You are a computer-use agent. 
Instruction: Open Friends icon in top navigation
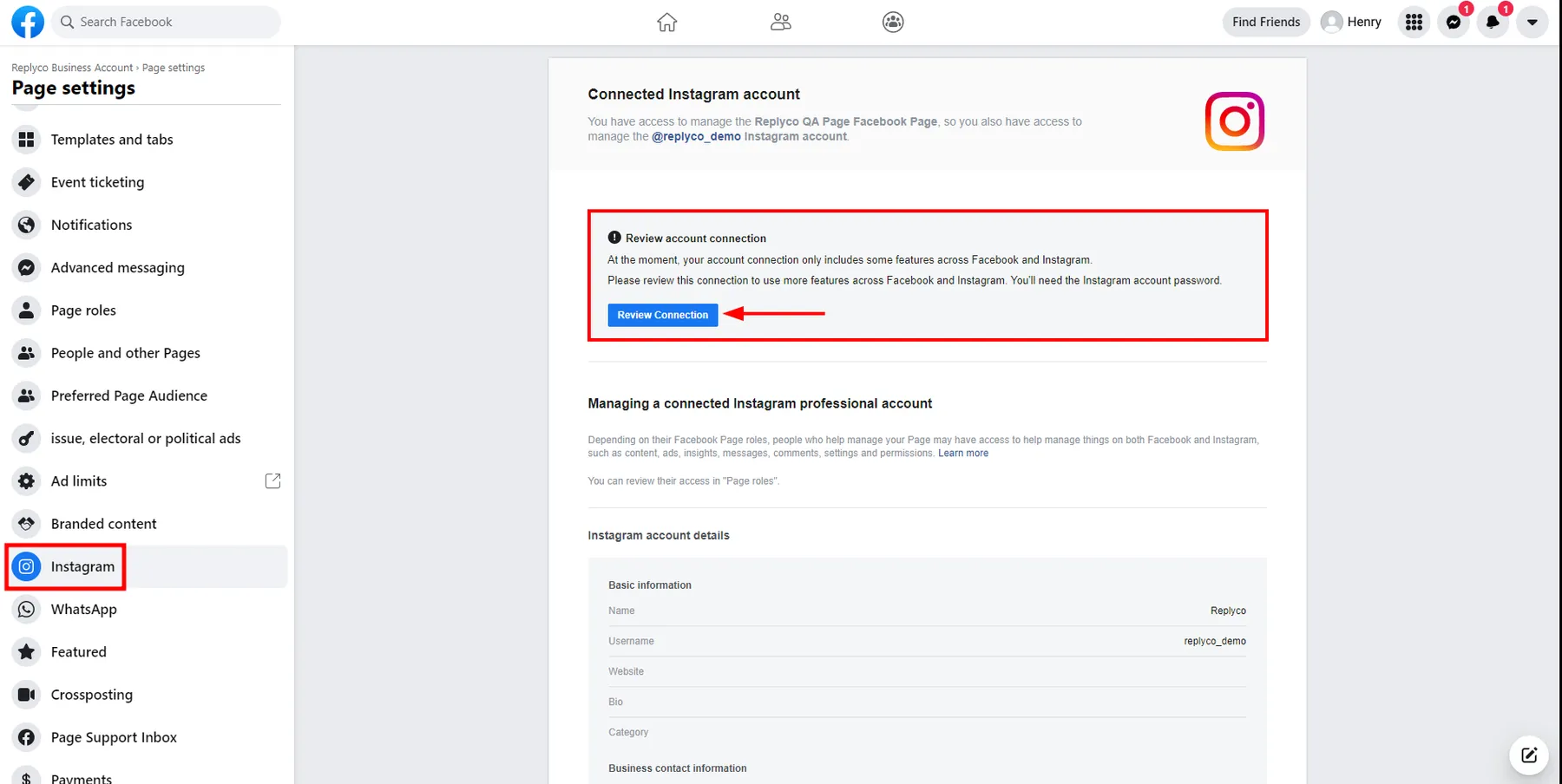780,22
